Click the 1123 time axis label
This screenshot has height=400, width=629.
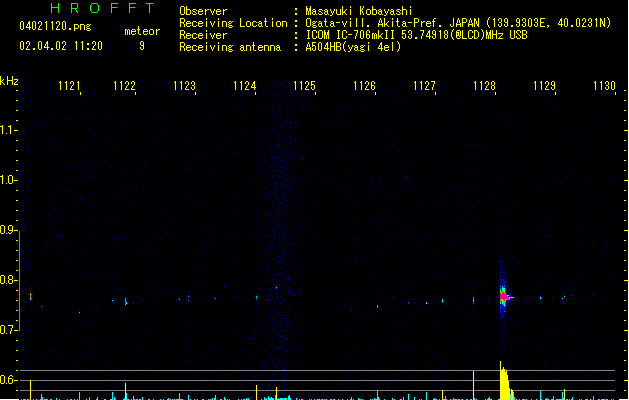tap(184, 86)
